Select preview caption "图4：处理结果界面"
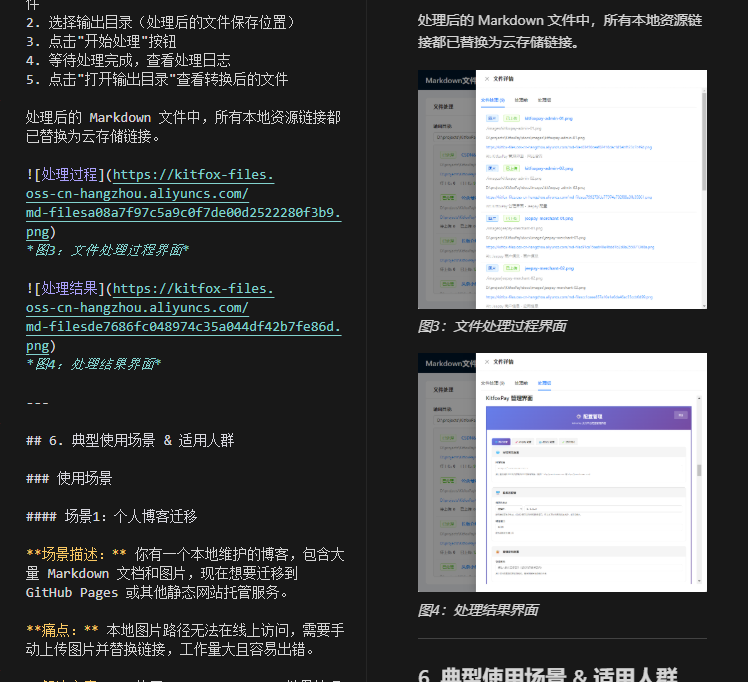The height and width of the screenshot is (682, 748). [478, 610]
